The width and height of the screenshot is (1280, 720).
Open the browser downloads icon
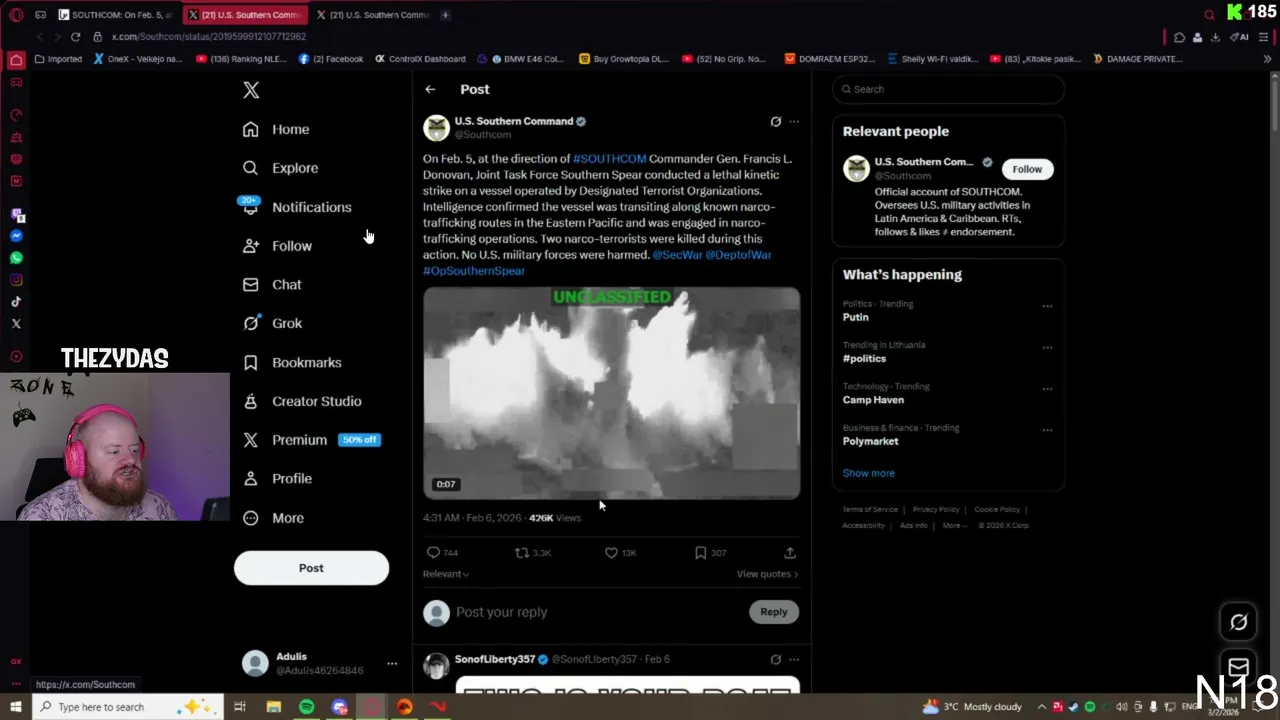1215,37
